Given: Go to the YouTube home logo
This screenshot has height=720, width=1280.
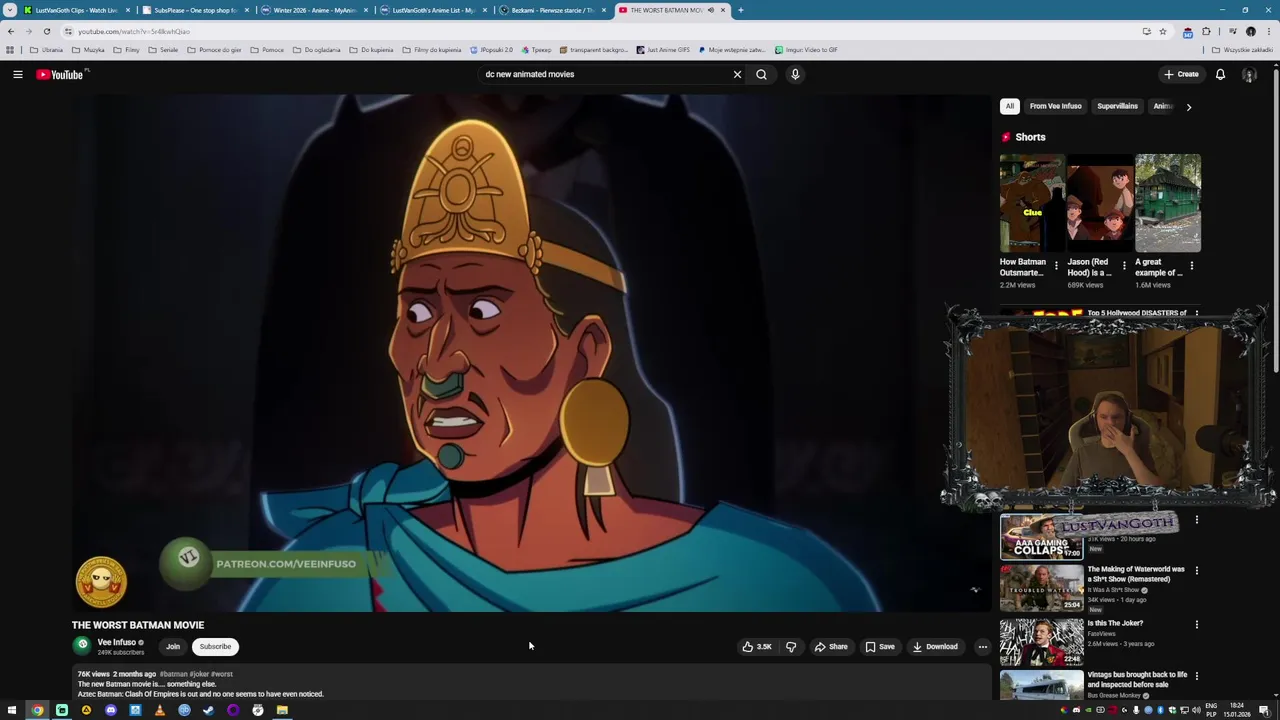Looking at the screenshot, I should click(x=61, y=74).
